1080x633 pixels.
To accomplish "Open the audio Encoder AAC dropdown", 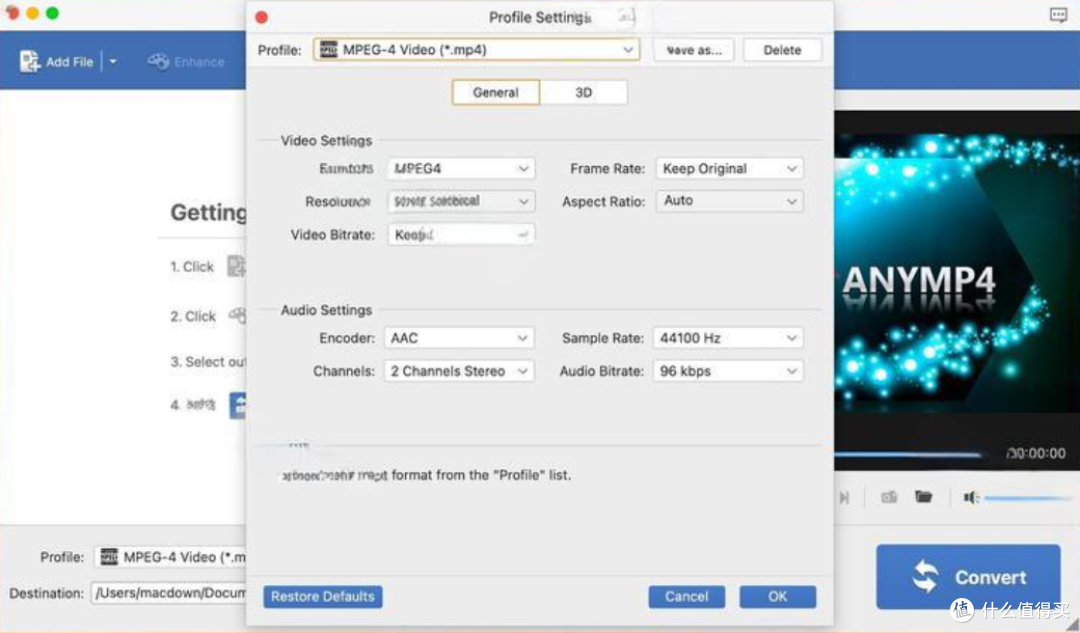I will click(459, 338).
